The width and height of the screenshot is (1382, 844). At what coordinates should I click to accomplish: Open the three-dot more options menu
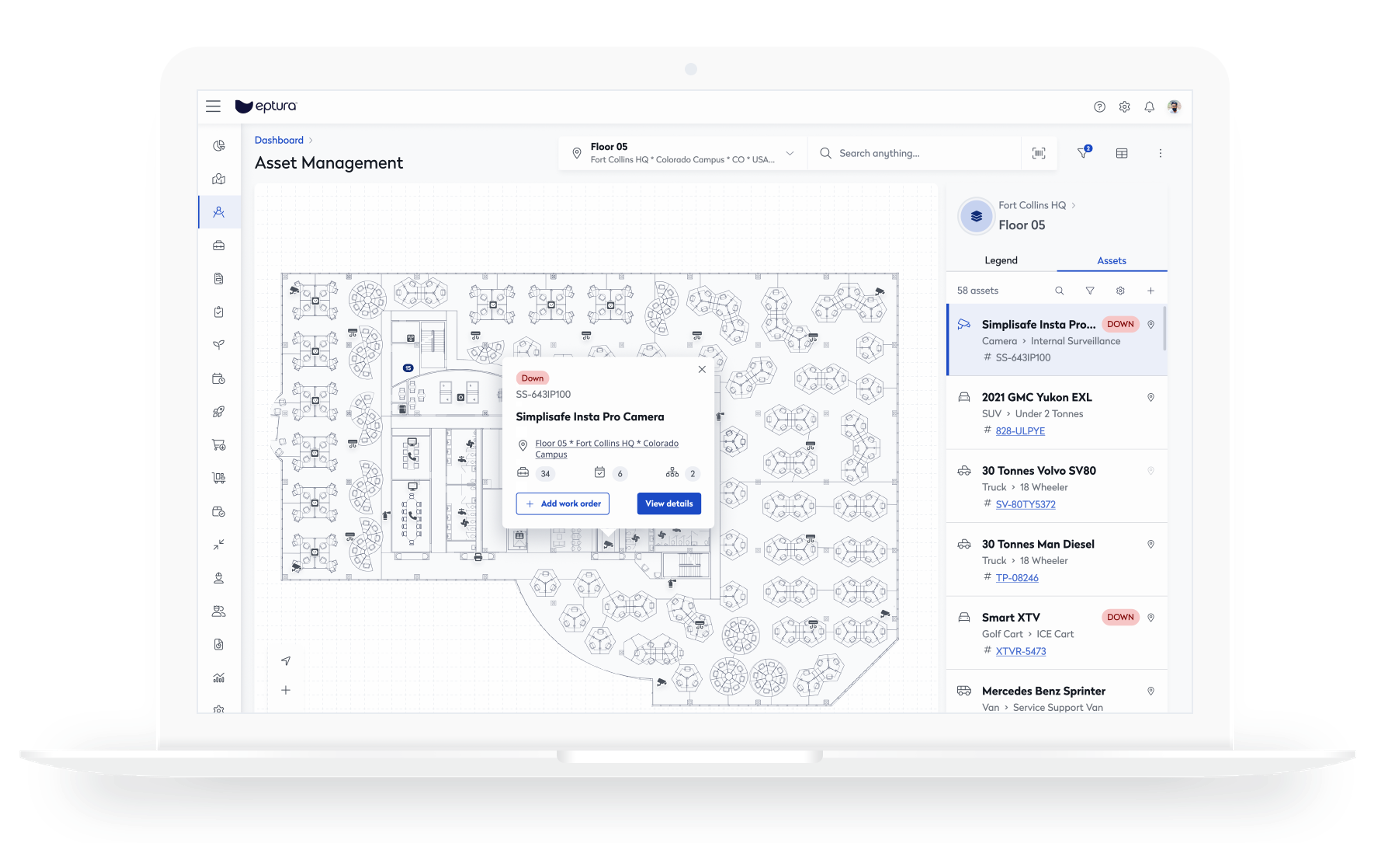coord(1161,153)
